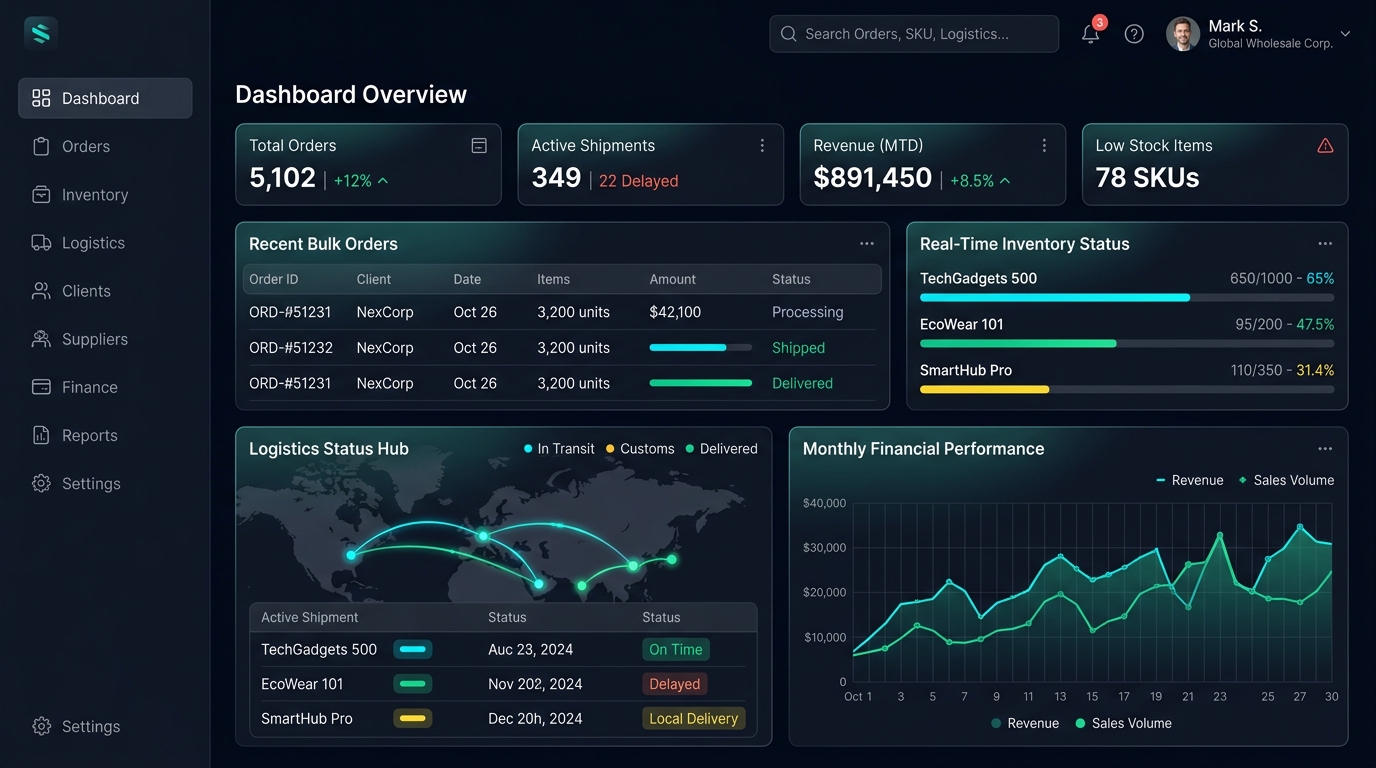The height and width of the screenshot is (768, 1376).
Task: Click Total Orders card icon
Action: pyautogui.click(x=479, y=146)
